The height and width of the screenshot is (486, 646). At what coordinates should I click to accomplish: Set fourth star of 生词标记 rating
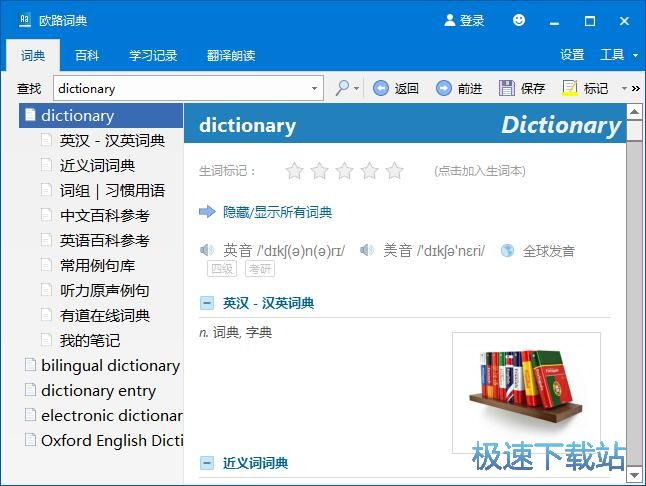pyautogui.click(x=370, y=171)
